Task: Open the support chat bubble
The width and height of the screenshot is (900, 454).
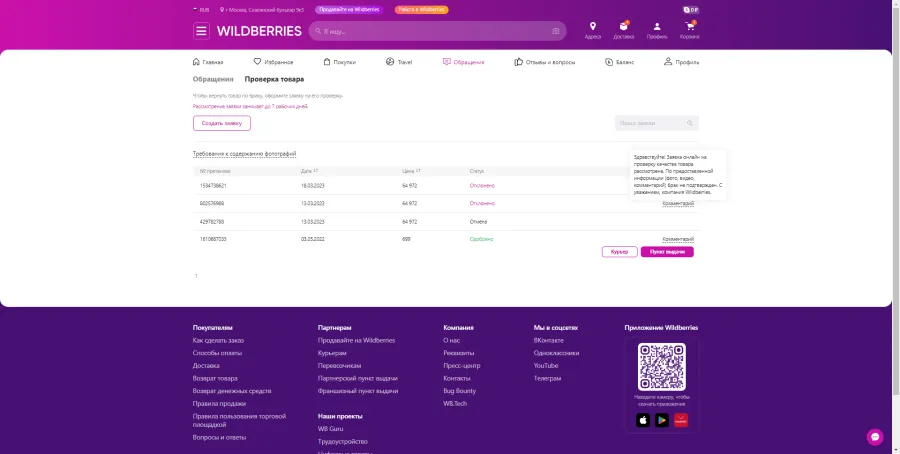Action: (x=875, y=437)
